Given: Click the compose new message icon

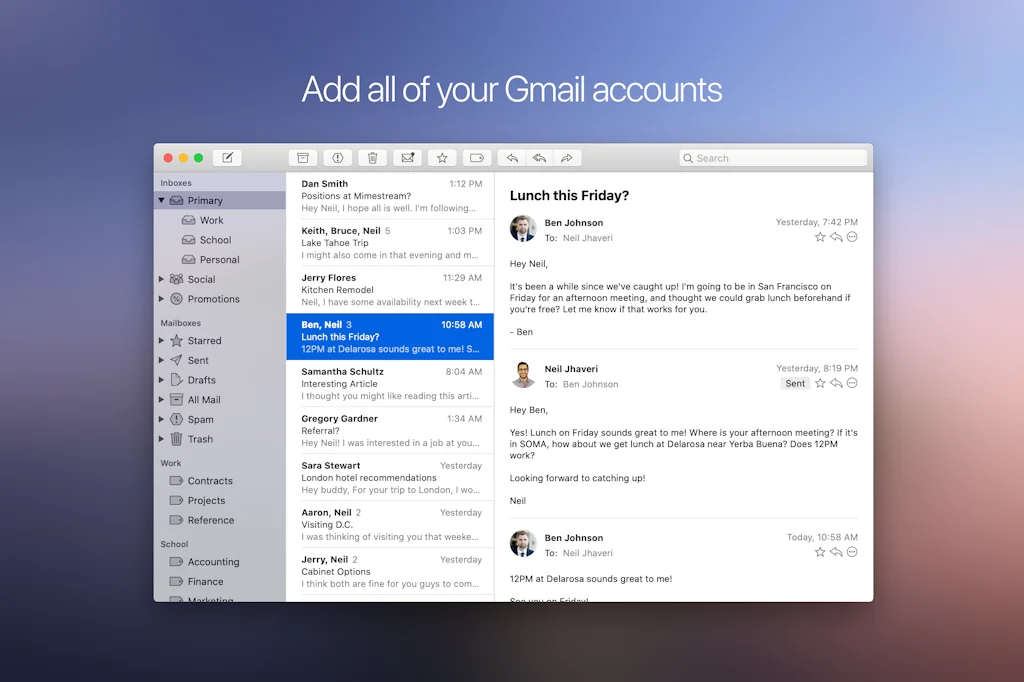Looking at the screenshot, I should click(227, 158).
